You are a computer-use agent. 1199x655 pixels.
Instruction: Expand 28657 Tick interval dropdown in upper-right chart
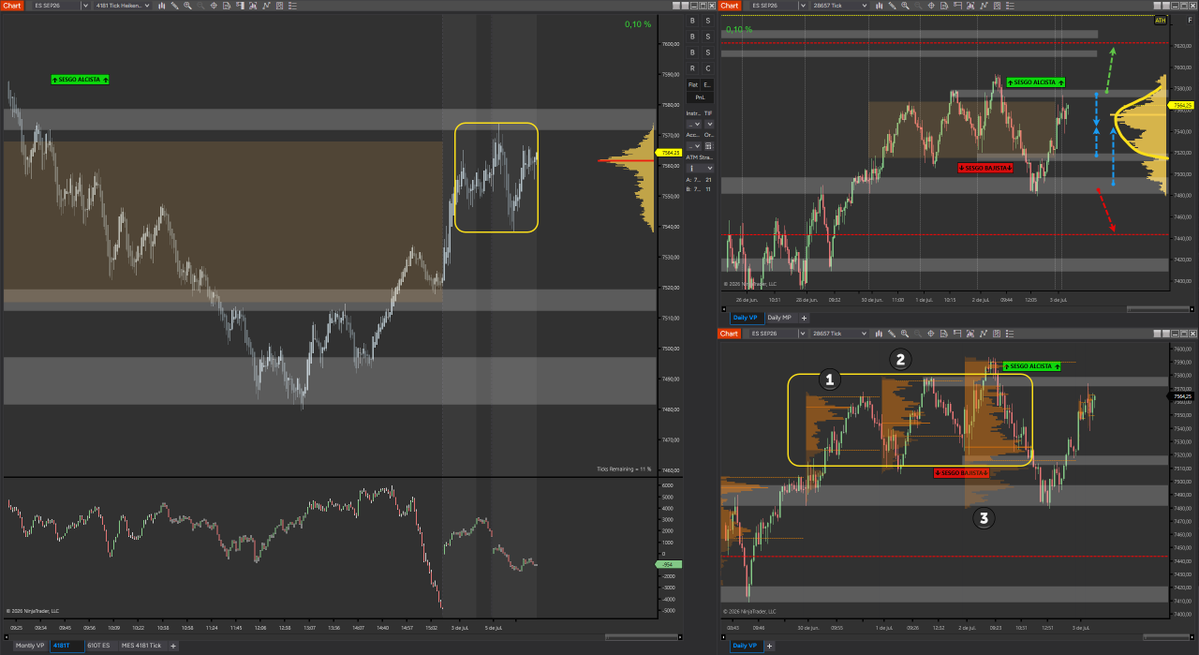click(864, 5)
